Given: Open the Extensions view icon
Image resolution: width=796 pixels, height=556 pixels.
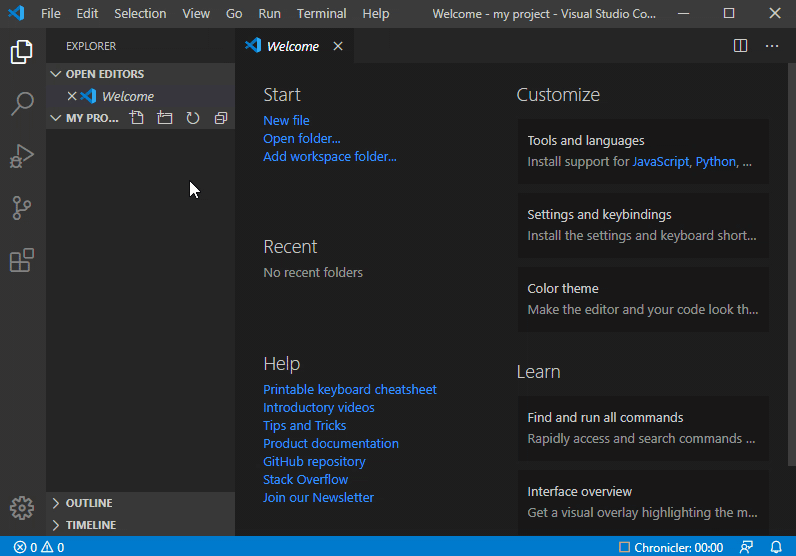Looking at the screenshot, I should [22, 260].
